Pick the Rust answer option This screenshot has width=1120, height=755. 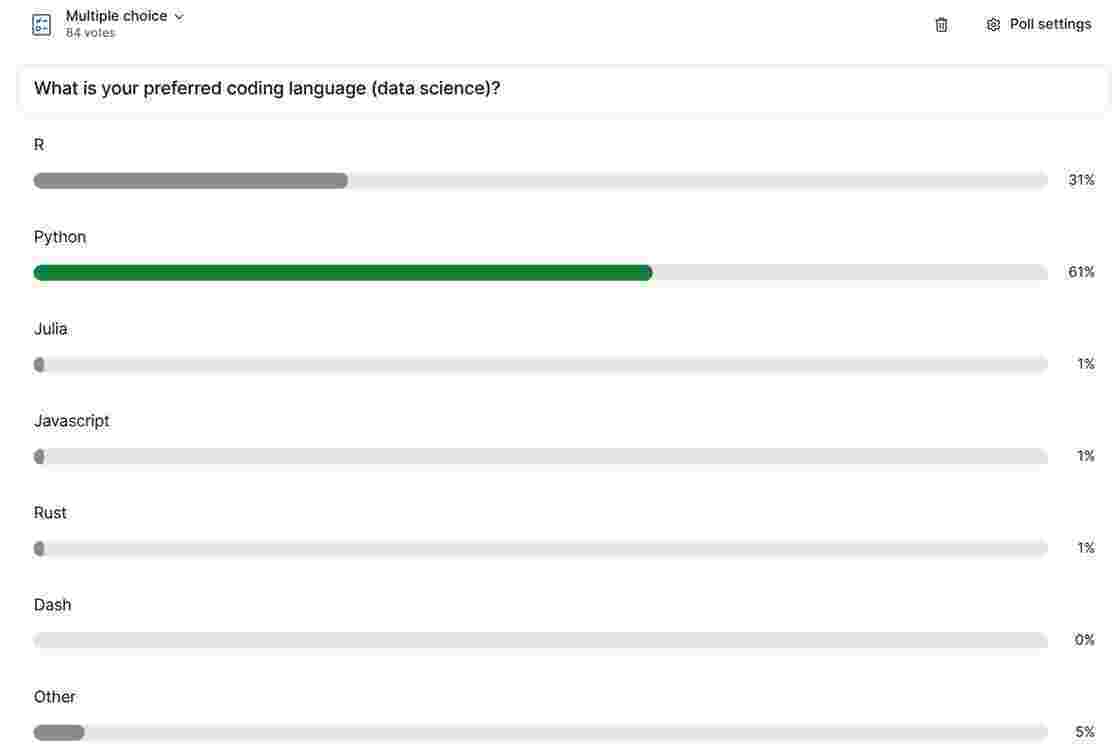coord(50,513)
